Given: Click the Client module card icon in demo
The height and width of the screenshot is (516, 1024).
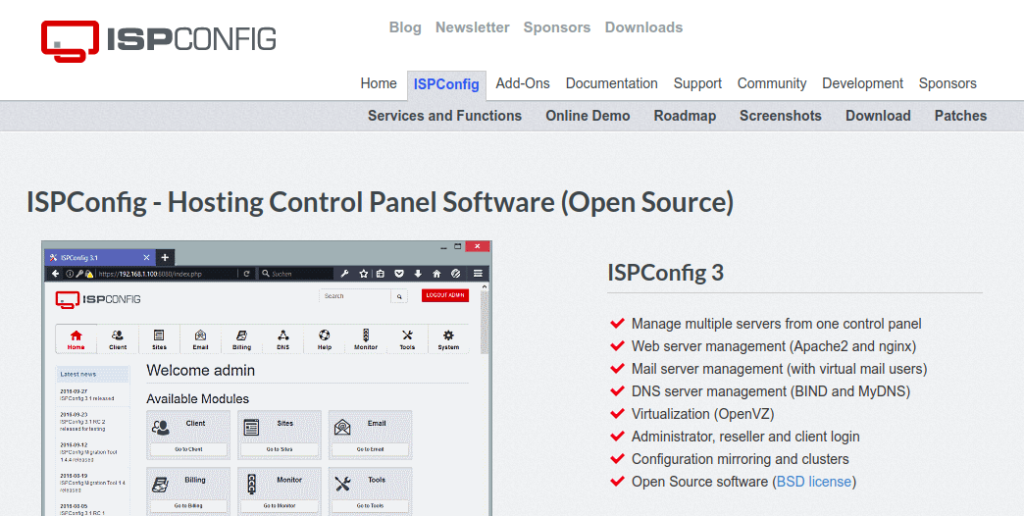Looking at the screenshot, I should (161, 428).
